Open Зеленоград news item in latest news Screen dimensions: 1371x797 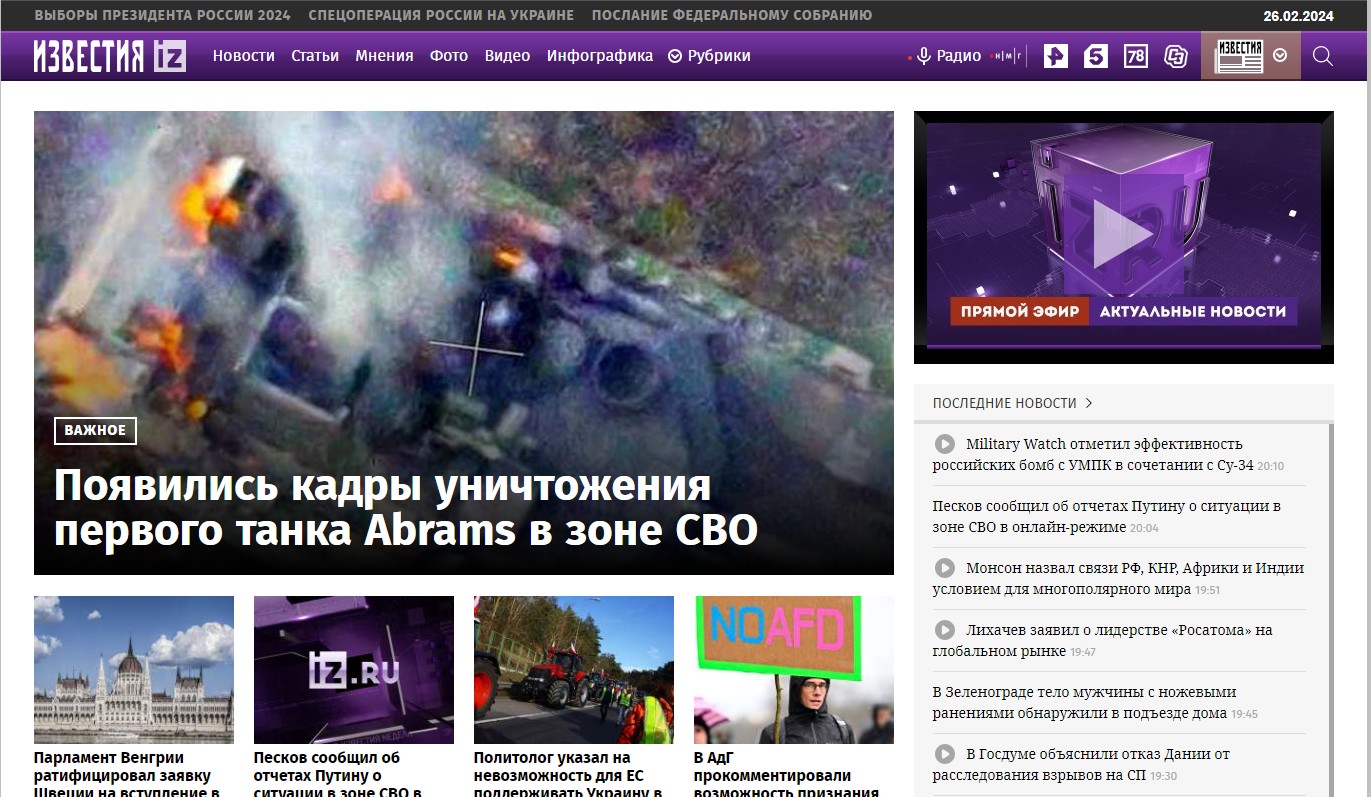[1085, 702]
